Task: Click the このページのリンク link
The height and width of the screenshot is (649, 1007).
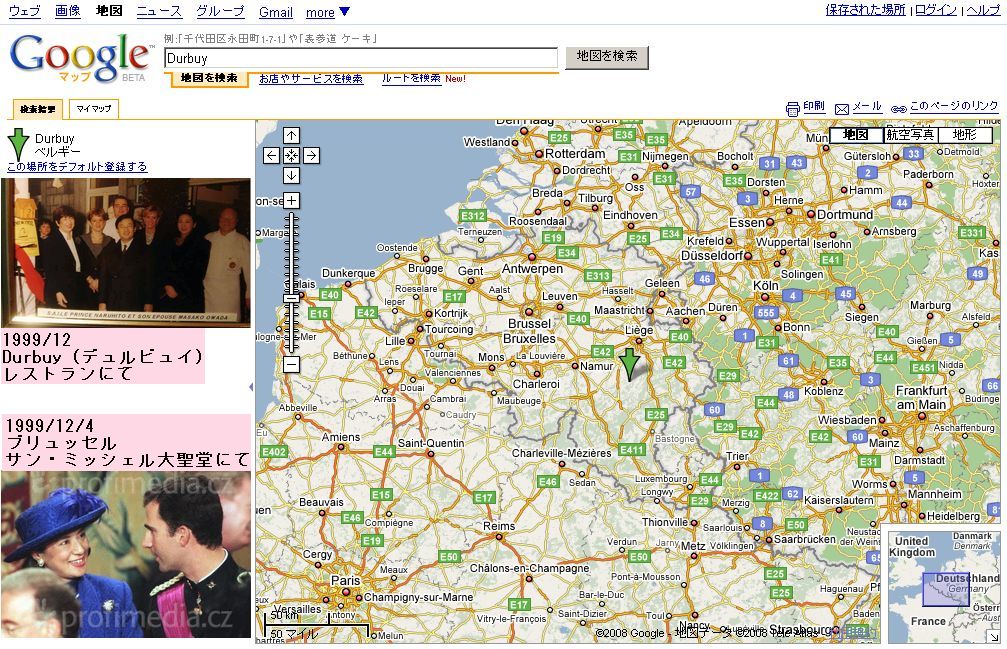Action: tap(954, 106)
